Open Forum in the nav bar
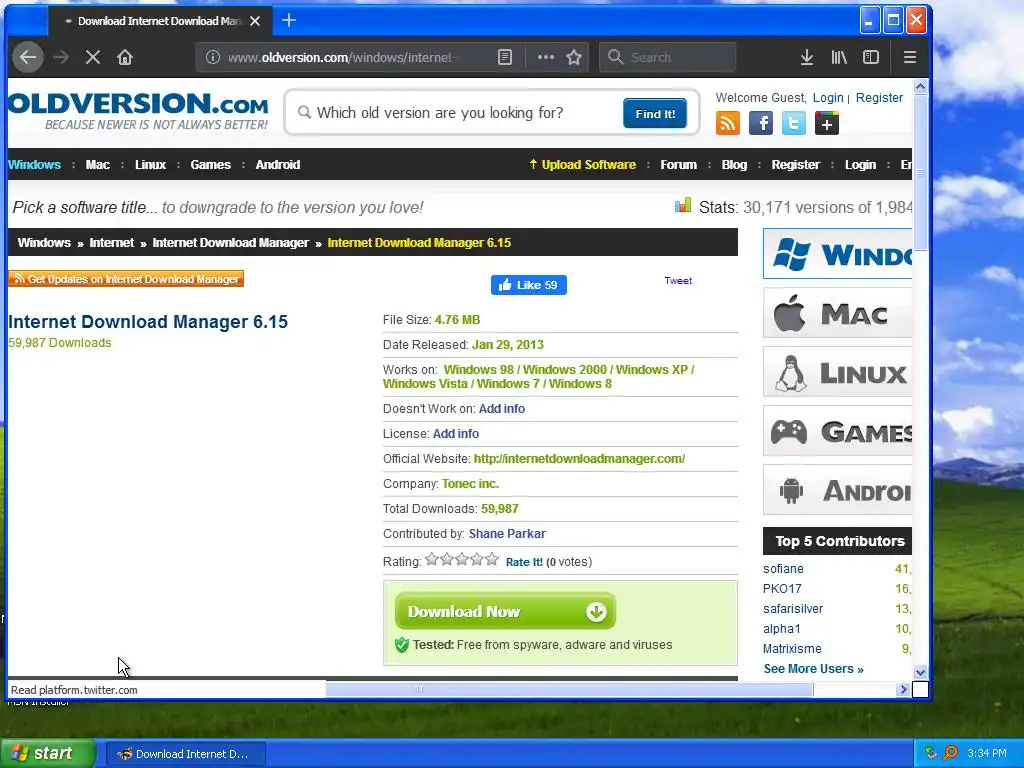Image resolution: width=1024 pixels, height=768 pixels. (x=679, y=165)
